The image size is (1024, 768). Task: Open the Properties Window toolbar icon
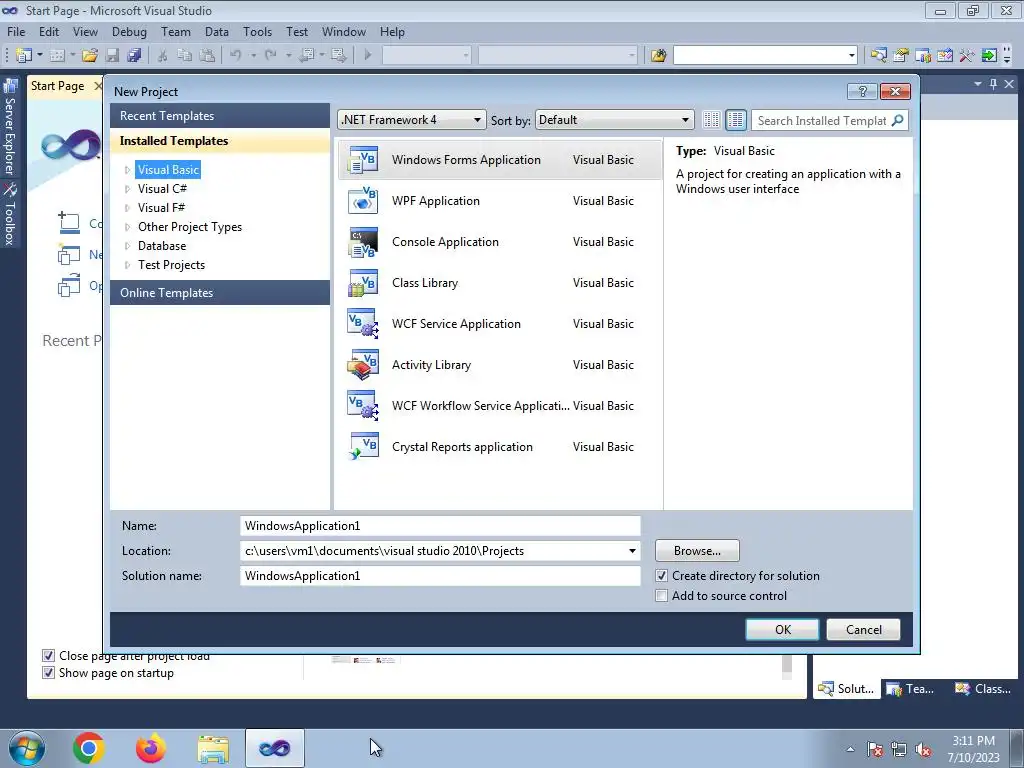[901, 56]
